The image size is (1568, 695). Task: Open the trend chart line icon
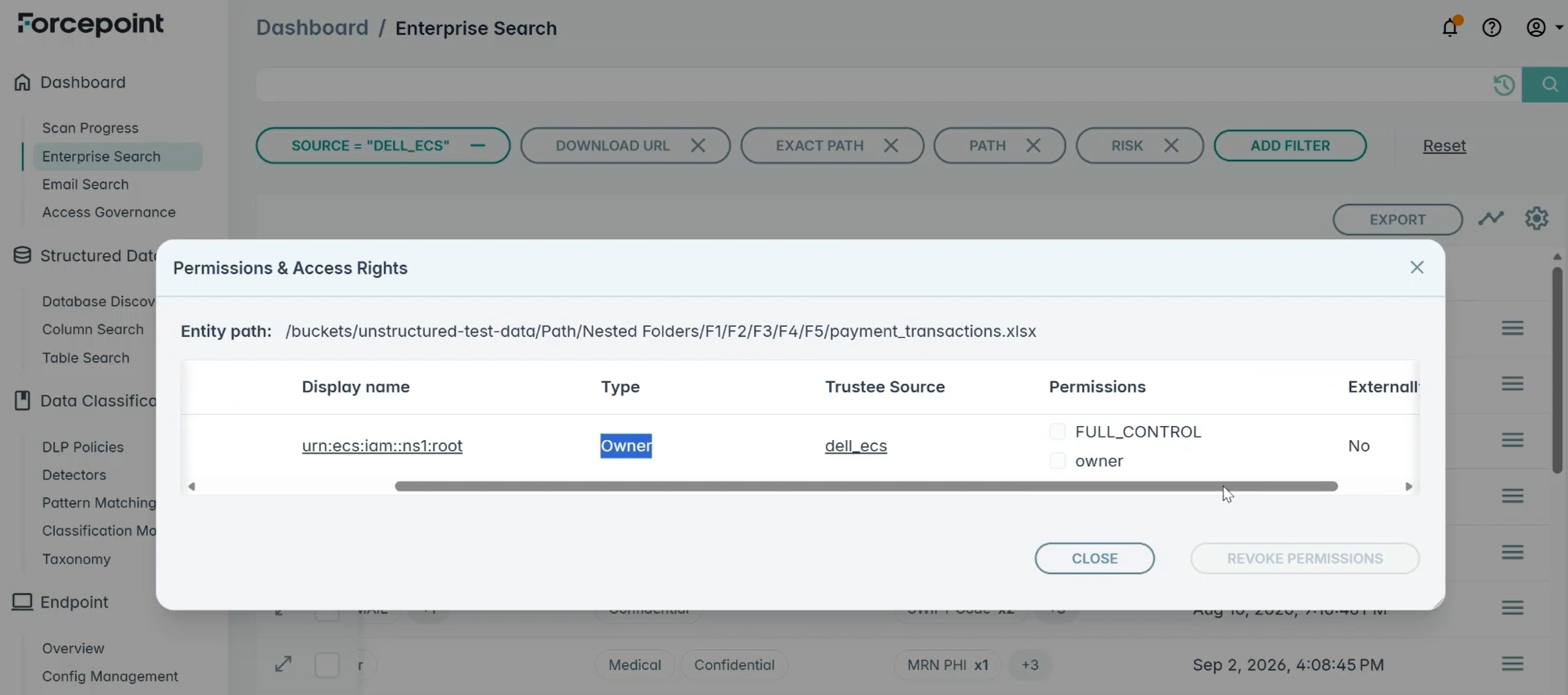tap(1491, 219)
